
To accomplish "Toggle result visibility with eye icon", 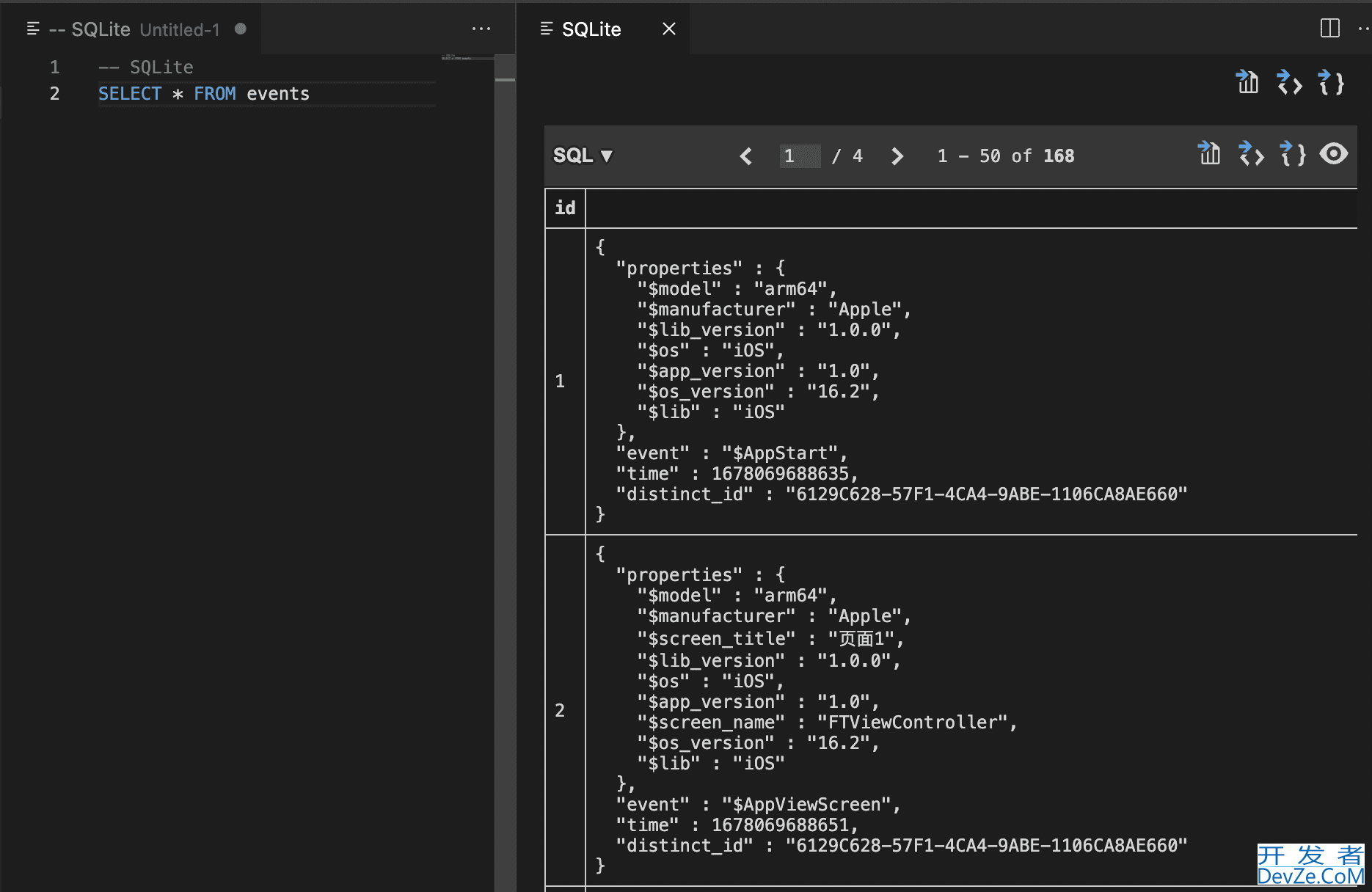I will (1334, 154).
